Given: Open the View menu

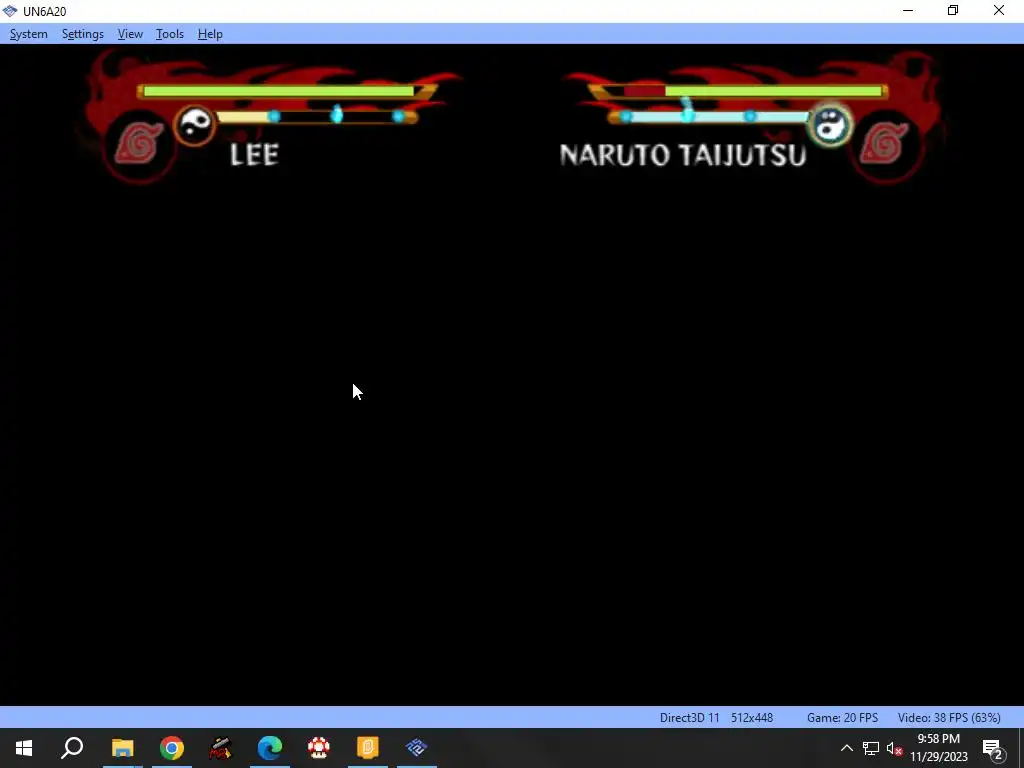Looking at the screenshot, I should pos(130,34).
